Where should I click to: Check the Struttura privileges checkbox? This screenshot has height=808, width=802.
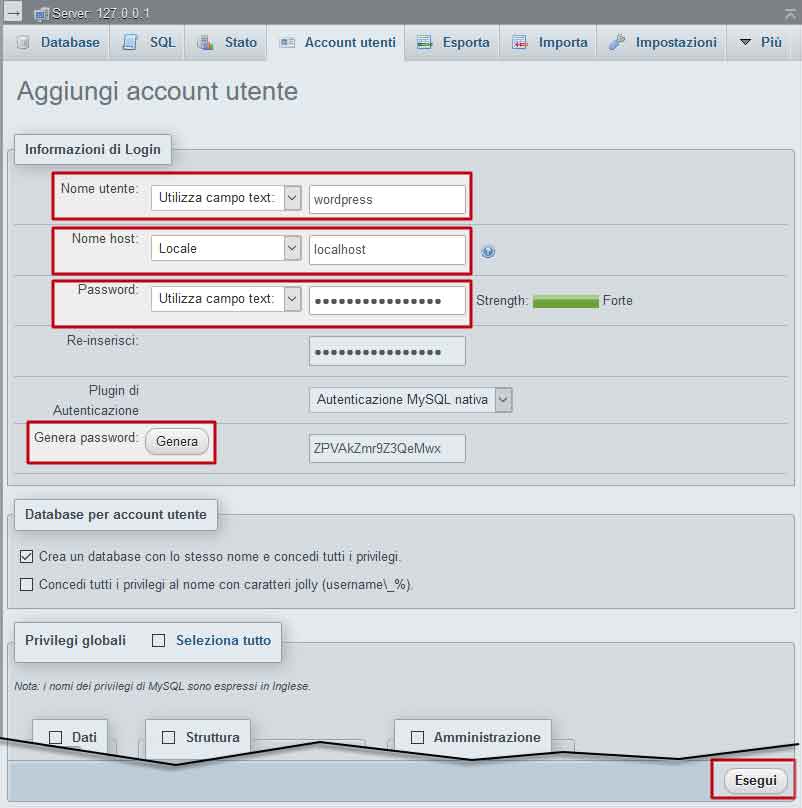pos(169,737)
